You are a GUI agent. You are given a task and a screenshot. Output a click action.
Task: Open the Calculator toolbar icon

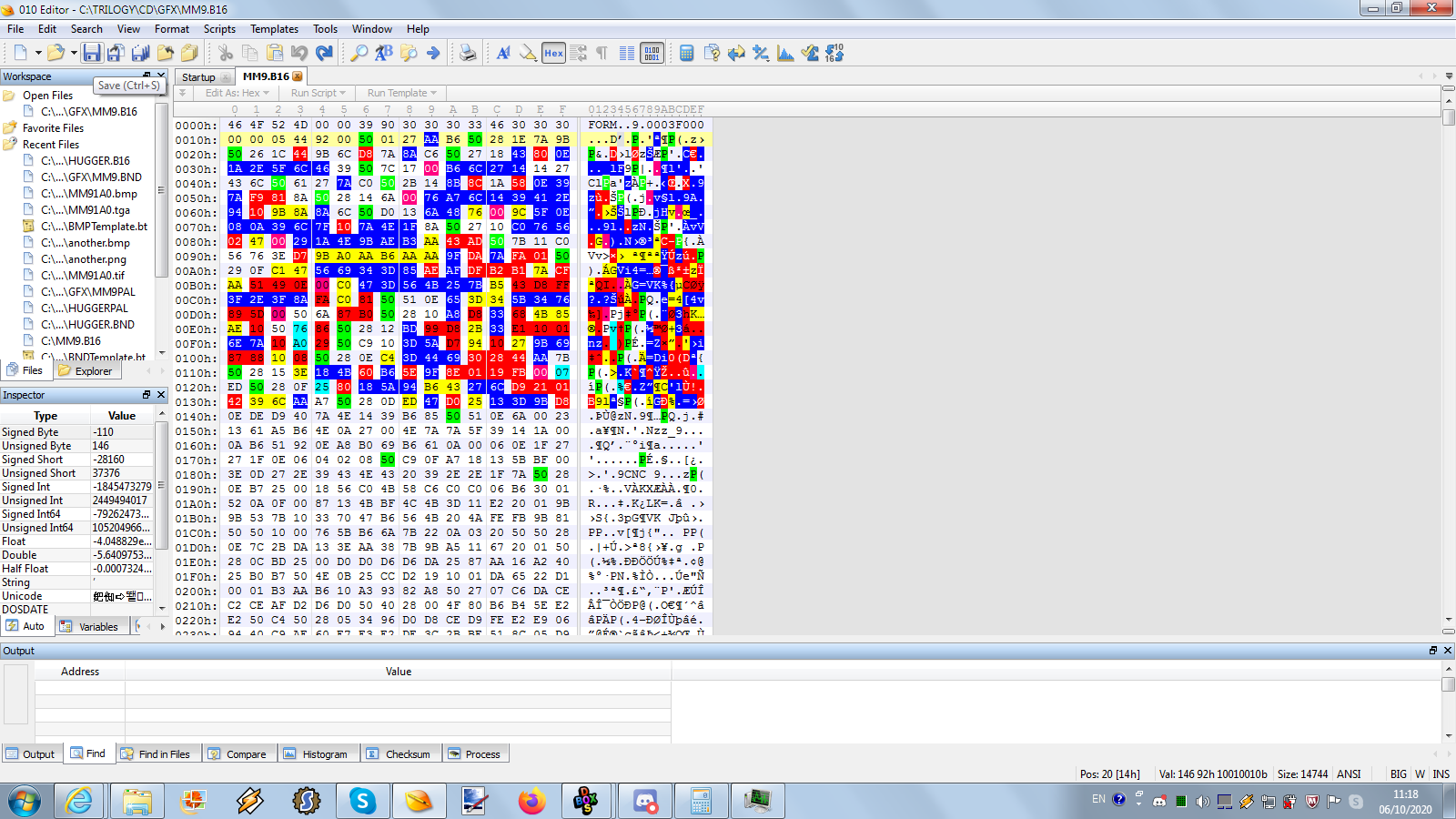click(687, 53)
